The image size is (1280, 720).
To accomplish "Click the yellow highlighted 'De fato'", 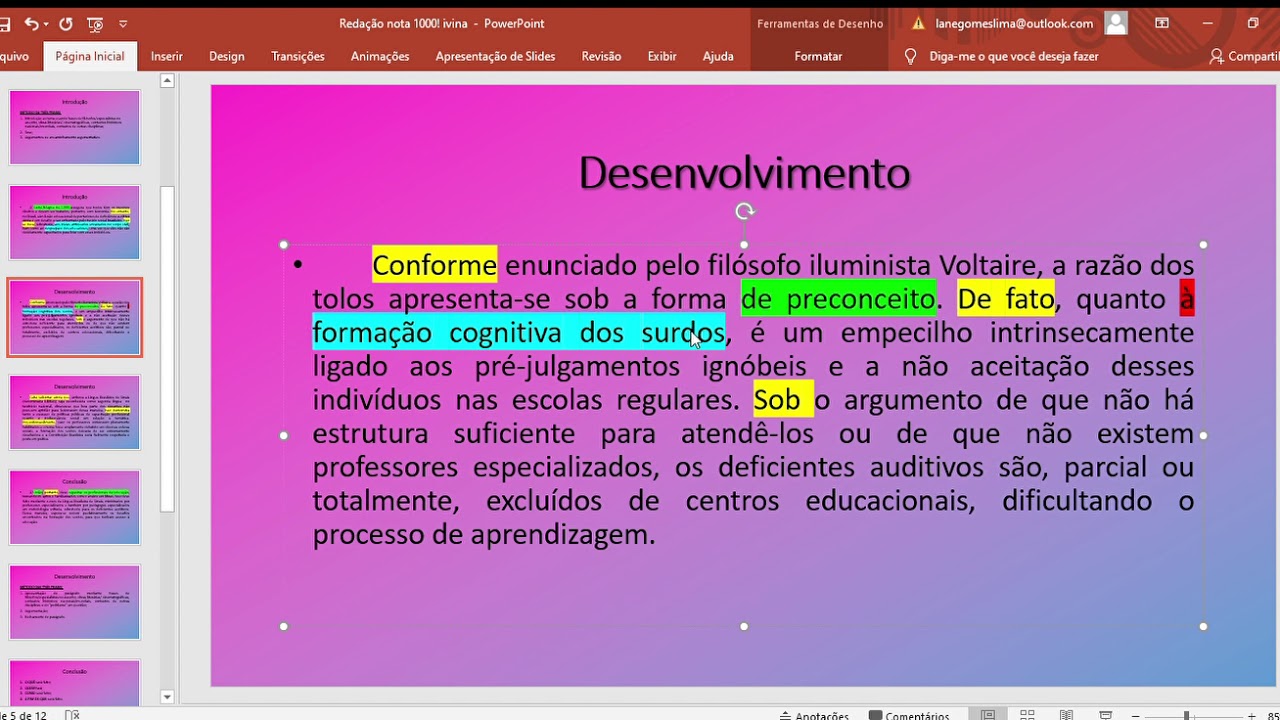I will point(1006,298).
